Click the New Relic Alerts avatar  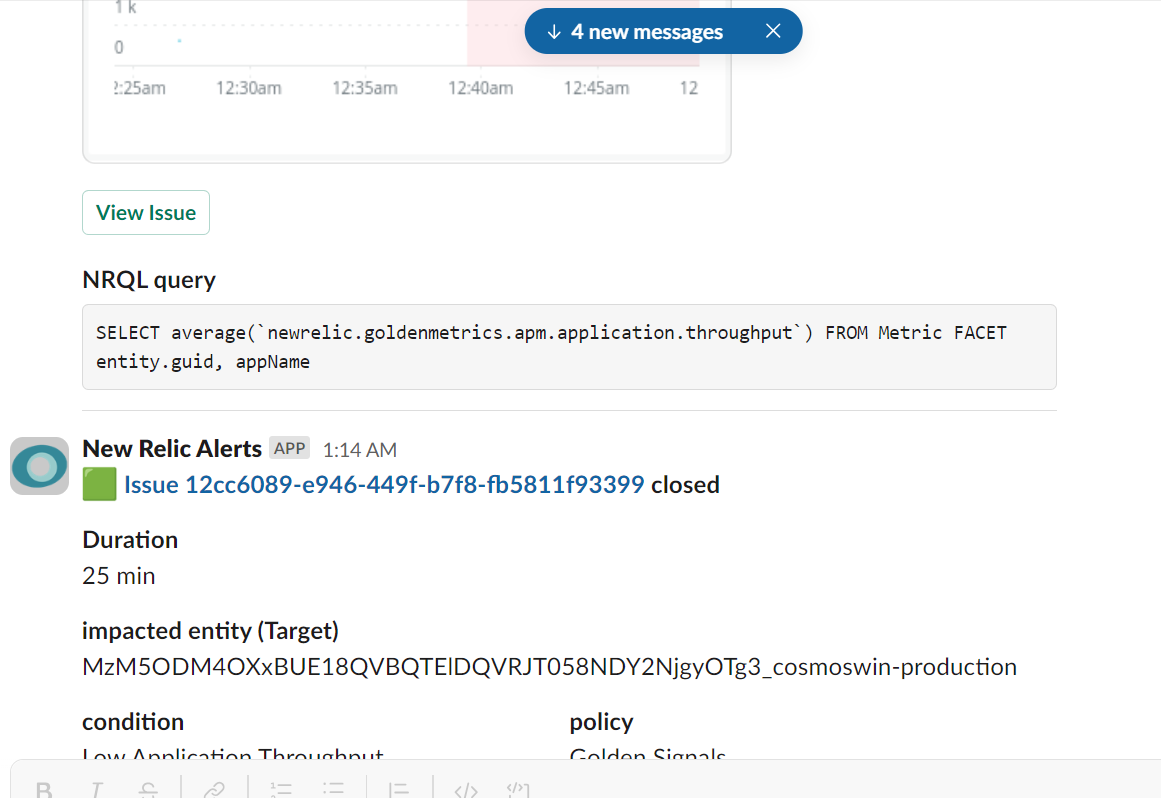(39, 466)
